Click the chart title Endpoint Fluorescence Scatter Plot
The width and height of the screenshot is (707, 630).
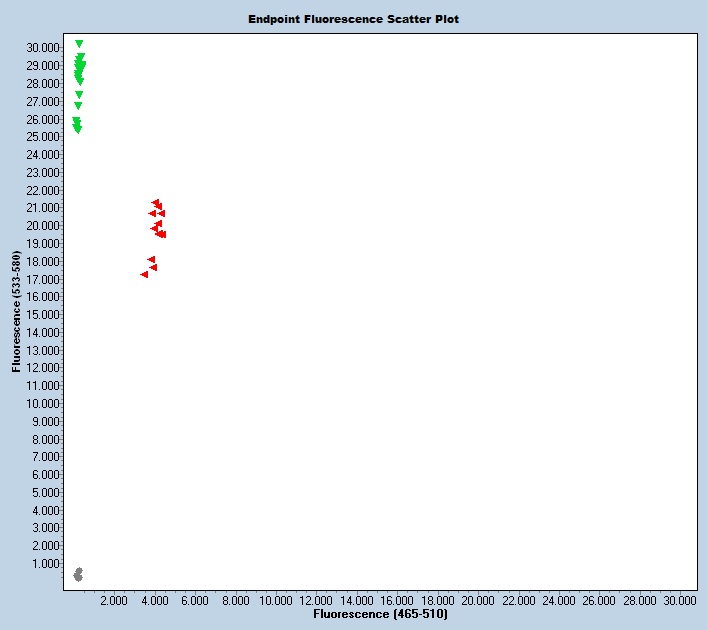point(354,19)
